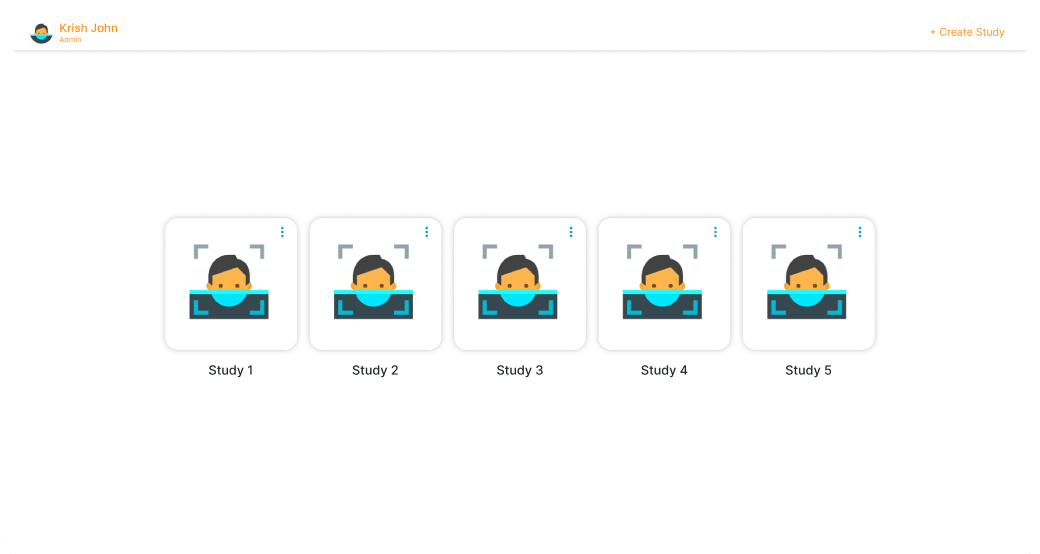
Task: Click the Krish John avatar icon
Action: 41,33
